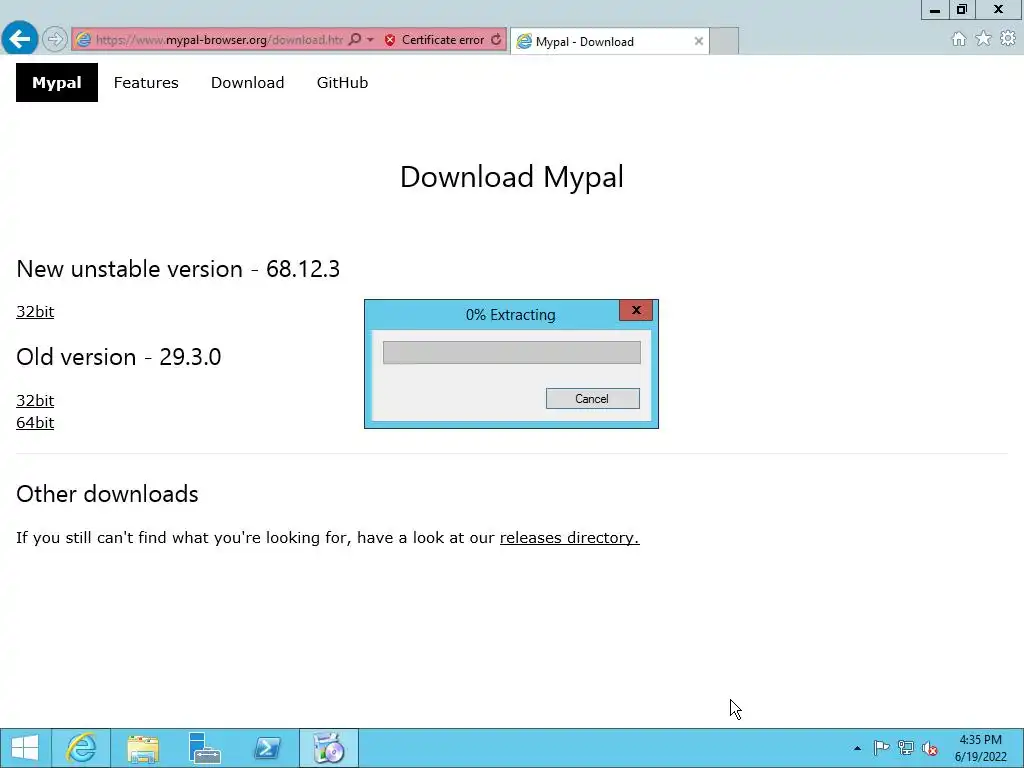Click the search magnifier in address bar

pos(355,39)
